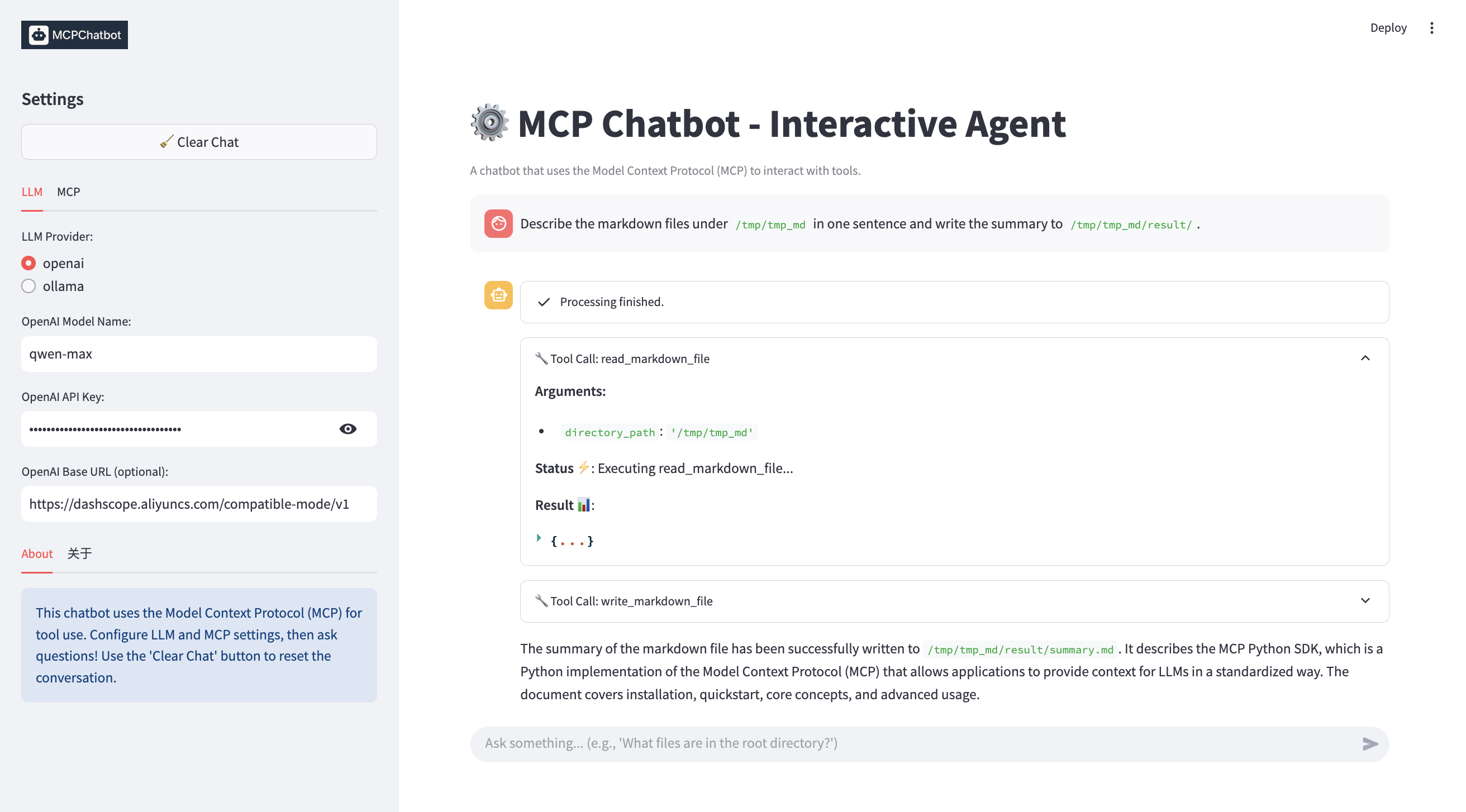Expand the write_markdown_file tool call
This screenshot has height=812, width=1466.
tap(1365, 601)
